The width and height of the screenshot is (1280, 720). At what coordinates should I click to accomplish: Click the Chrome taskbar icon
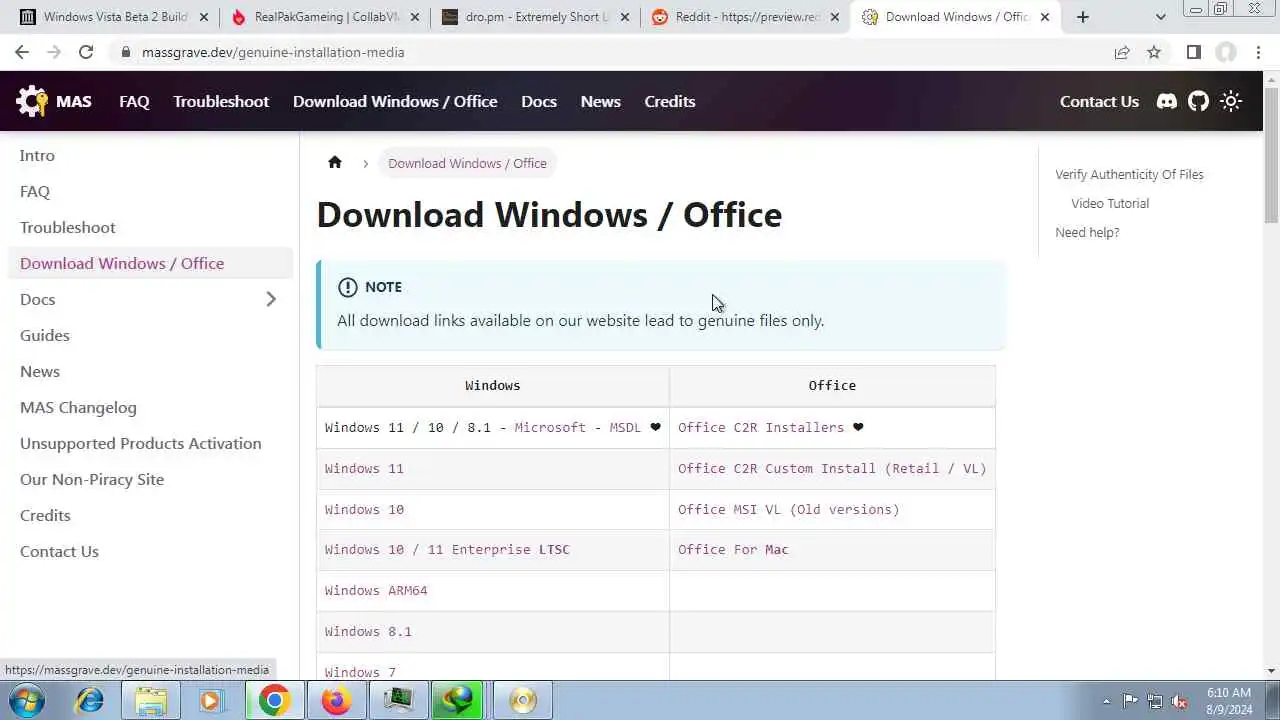click(x=274, y=700)
